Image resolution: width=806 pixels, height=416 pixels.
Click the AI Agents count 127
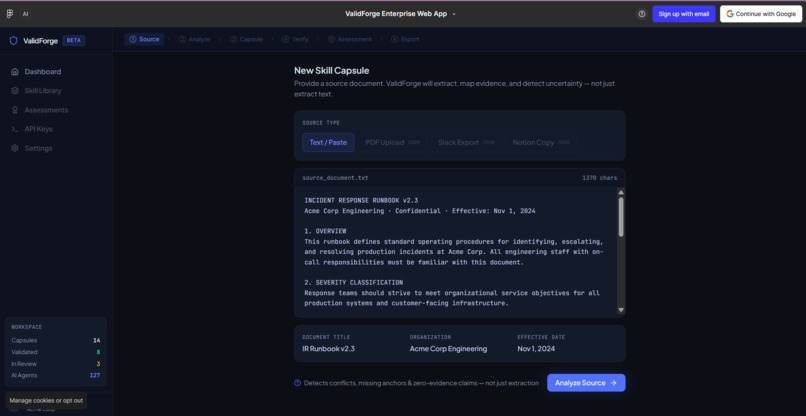click(x=95, y=375)
